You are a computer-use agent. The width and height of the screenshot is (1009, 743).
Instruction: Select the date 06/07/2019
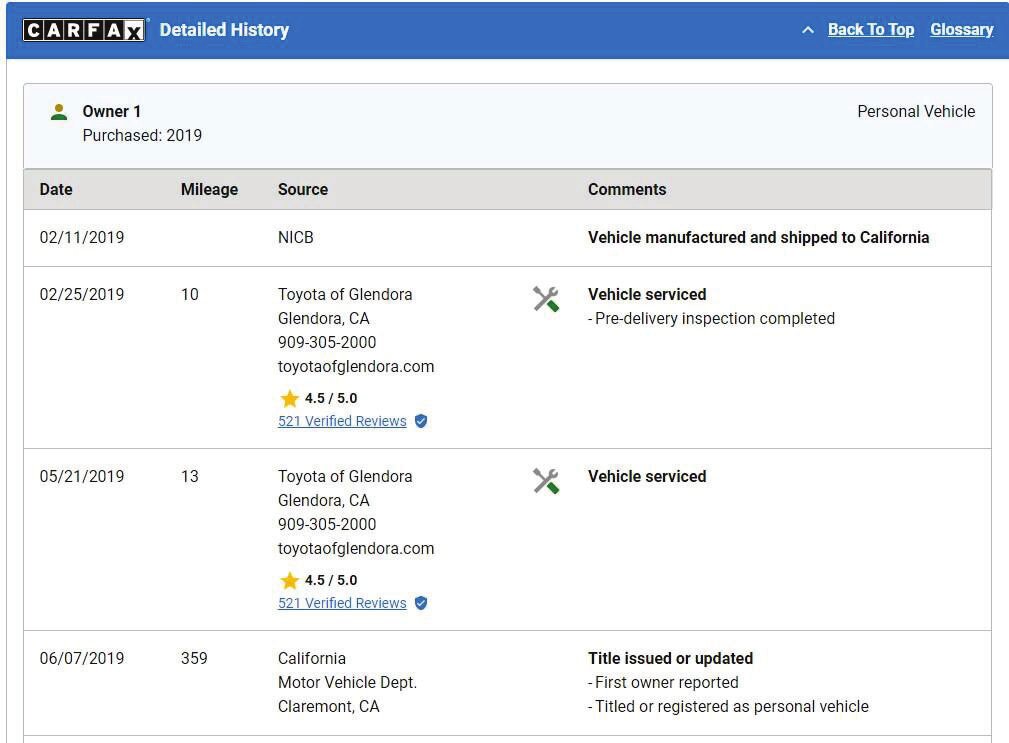coord(82,659)
